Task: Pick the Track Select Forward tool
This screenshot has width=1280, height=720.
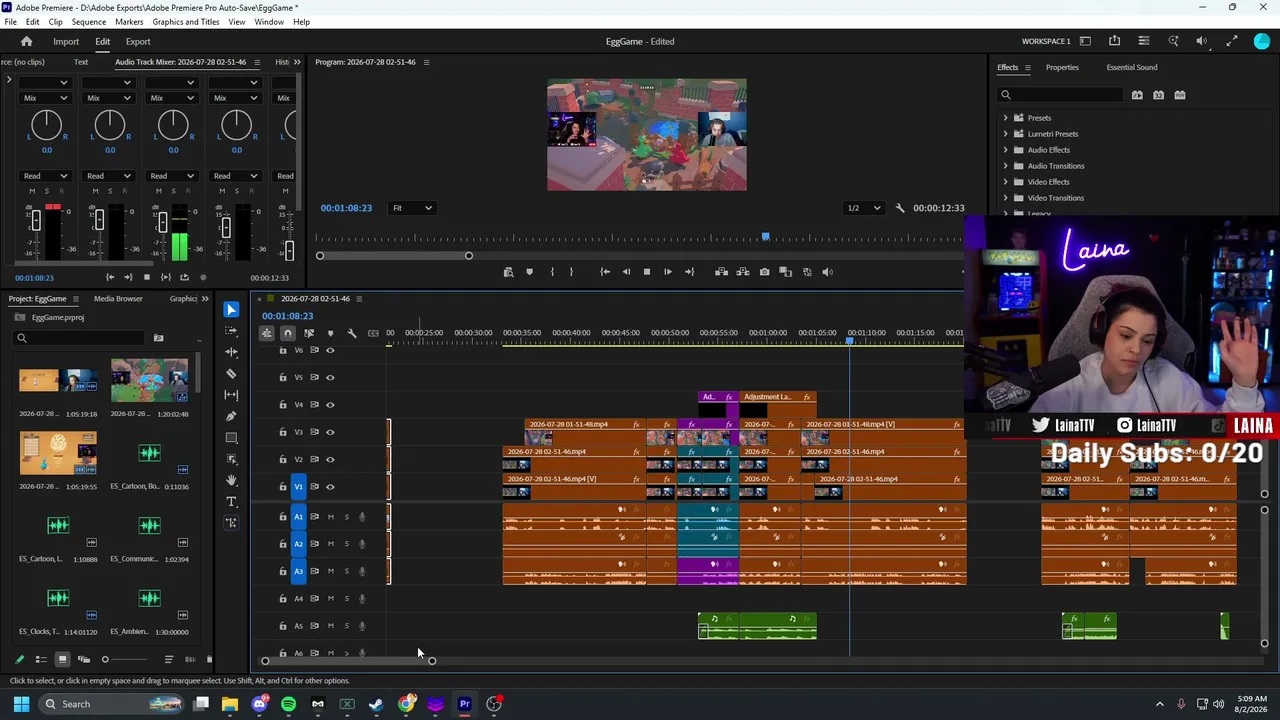Action: pyautogui.click(x=231, y=331)
